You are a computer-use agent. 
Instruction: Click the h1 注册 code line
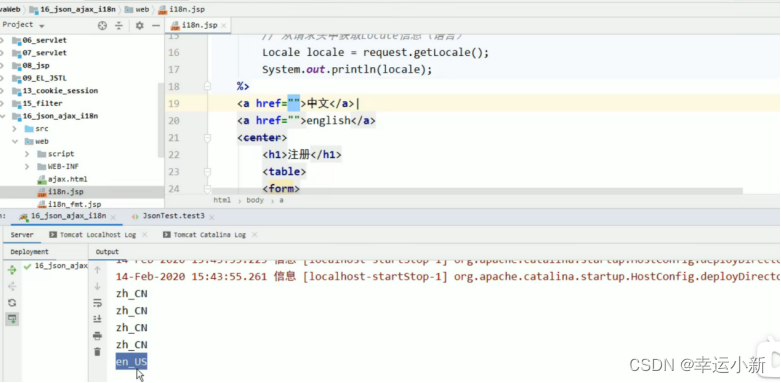click(x=302, y=155)
